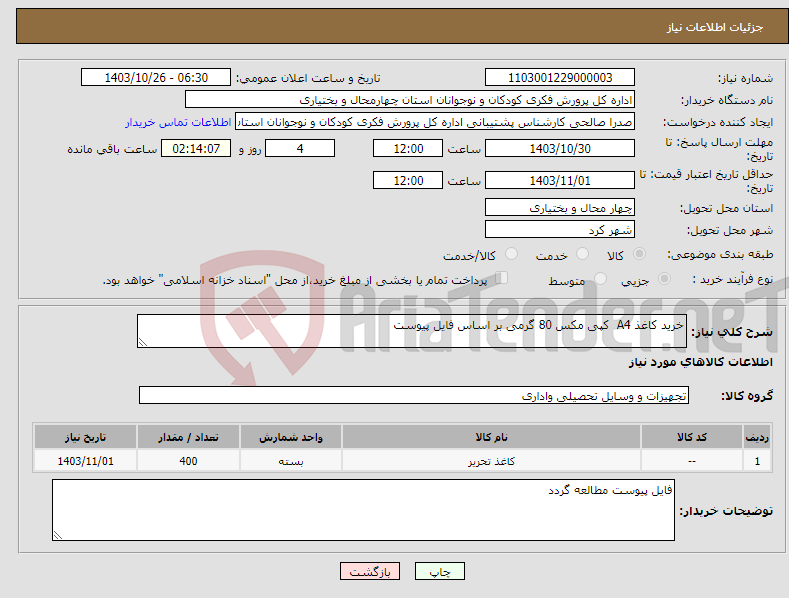Click the quantity cell 400

[188, 461]
